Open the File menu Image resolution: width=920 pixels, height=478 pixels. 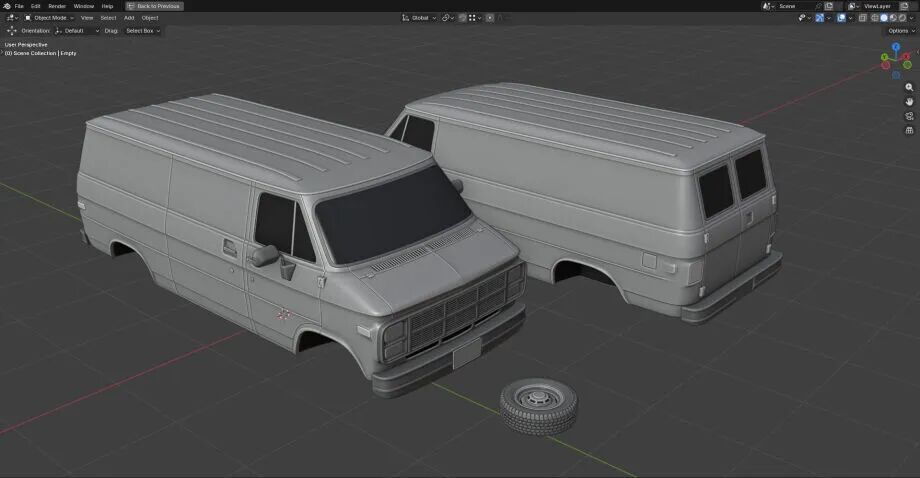point(19,6)
